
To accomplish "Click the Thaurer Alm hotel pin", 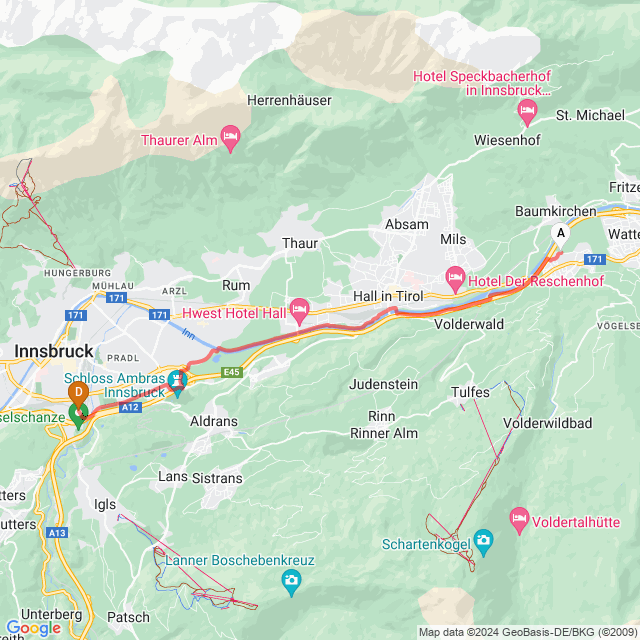I will click(230, 138).
